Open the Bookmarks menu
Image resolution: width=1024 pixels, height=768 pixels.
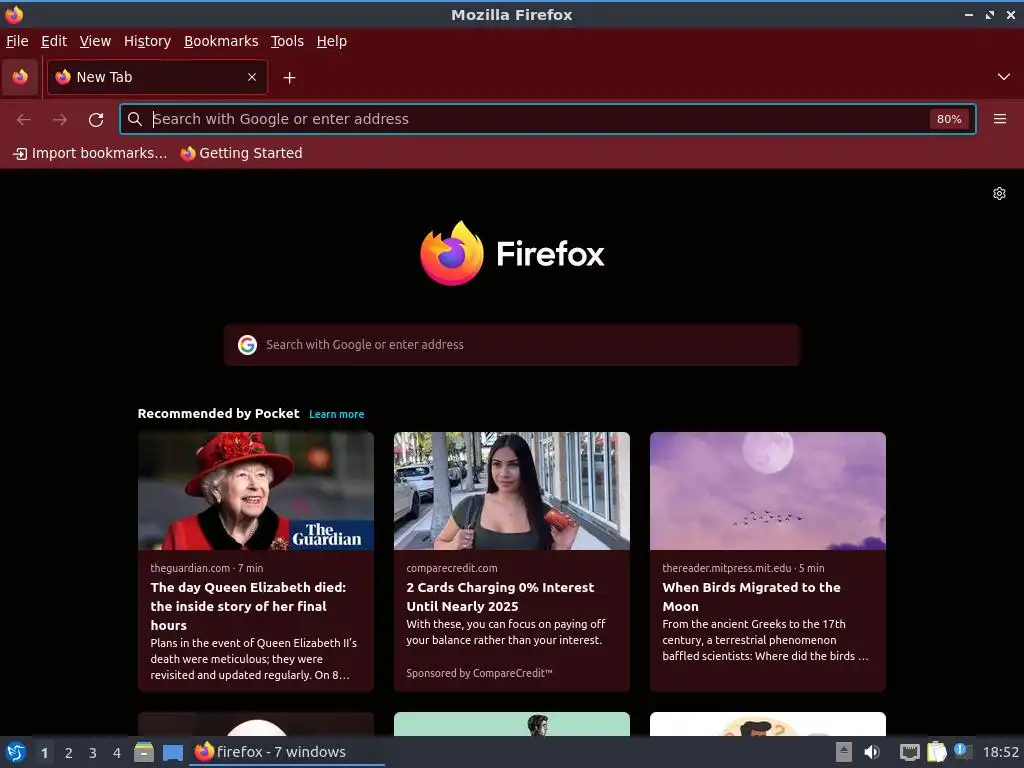coord(221,41)
